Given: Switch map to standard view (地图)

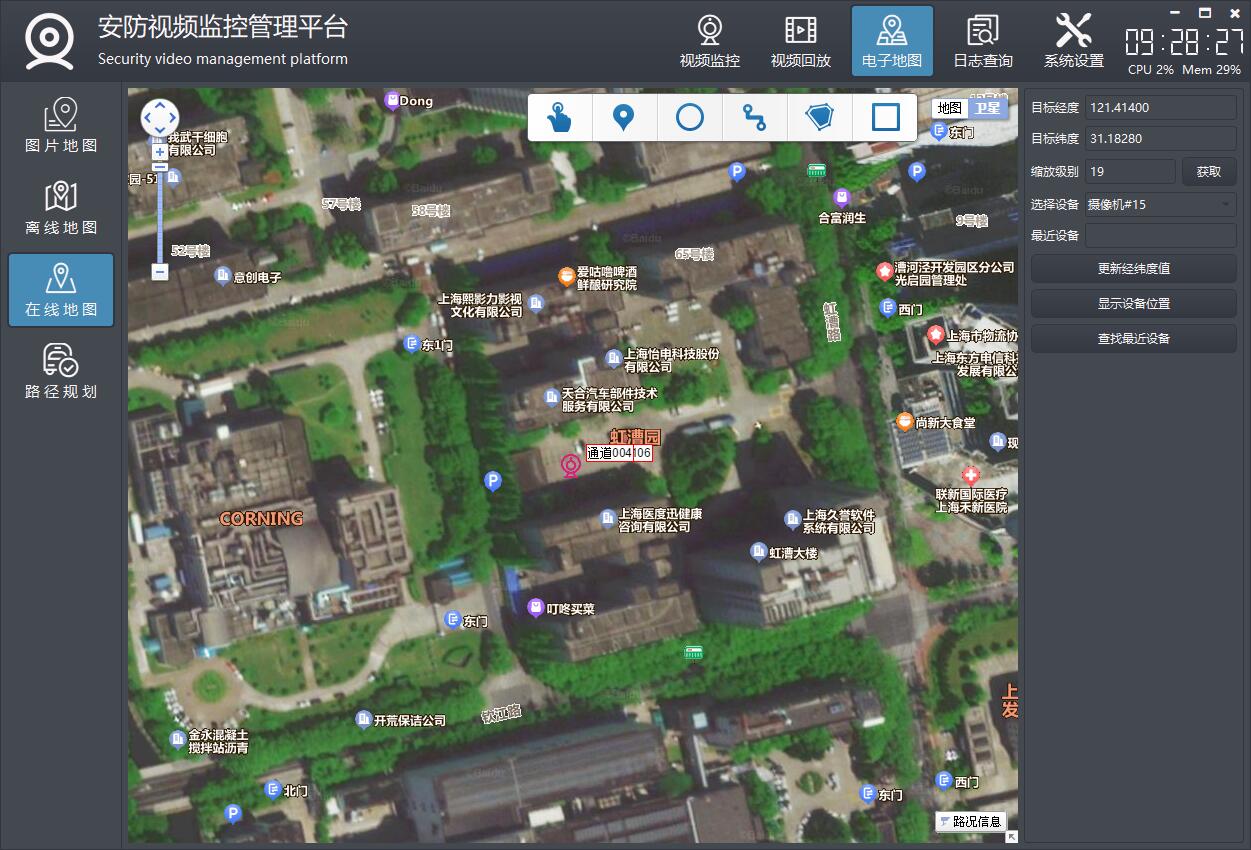Looking at the screenshot, I should [x=950, y=108].
